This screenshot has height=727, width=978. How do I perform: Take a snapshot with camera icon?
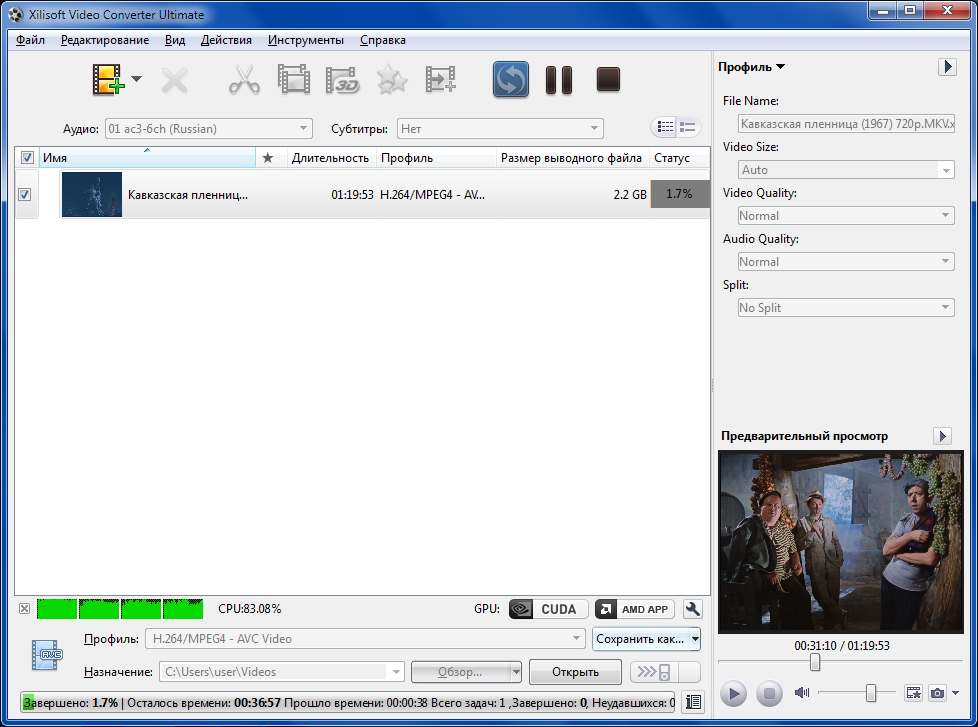[x=937, y=693]
